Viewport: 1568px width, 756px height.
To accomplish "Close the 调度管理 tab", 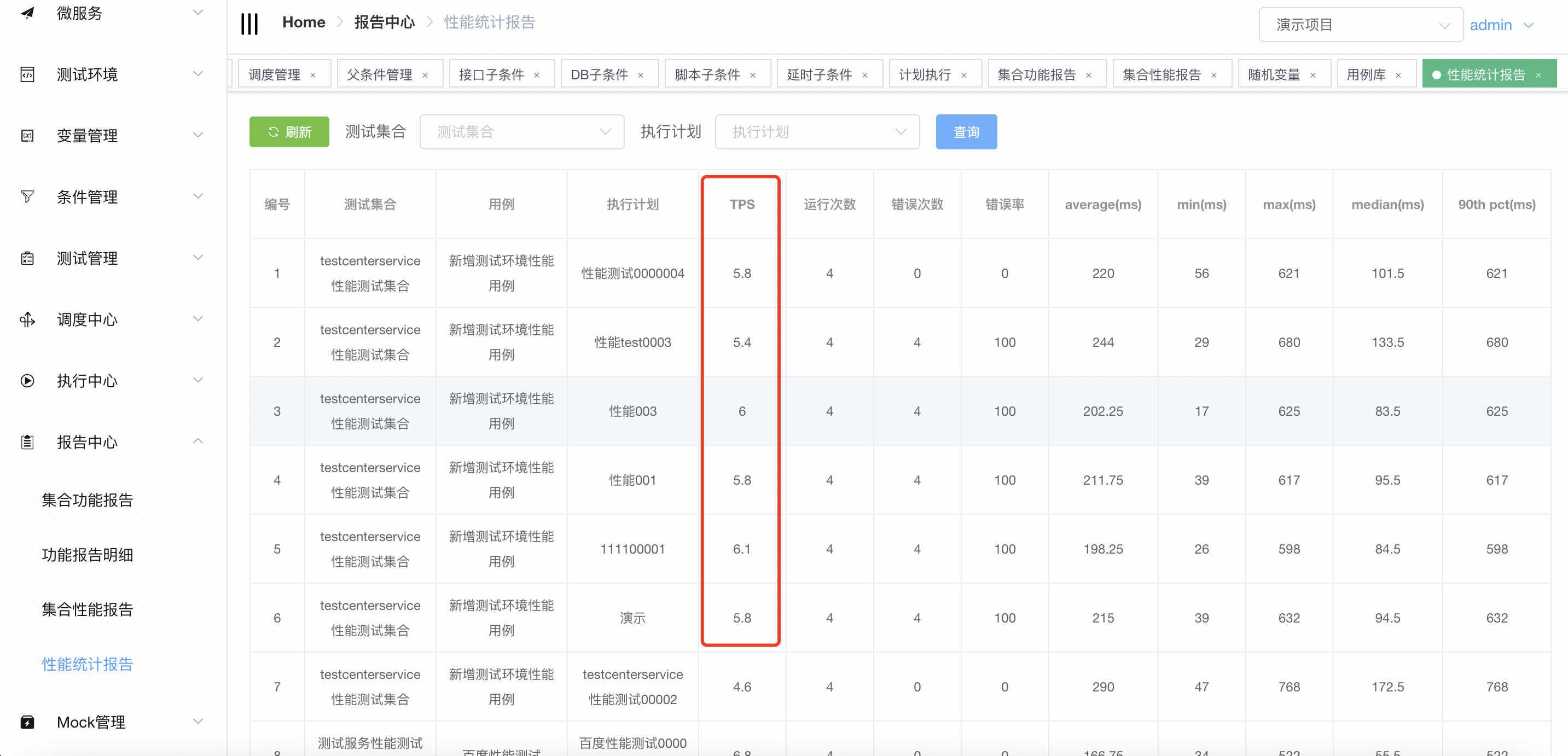I will 313,75.
